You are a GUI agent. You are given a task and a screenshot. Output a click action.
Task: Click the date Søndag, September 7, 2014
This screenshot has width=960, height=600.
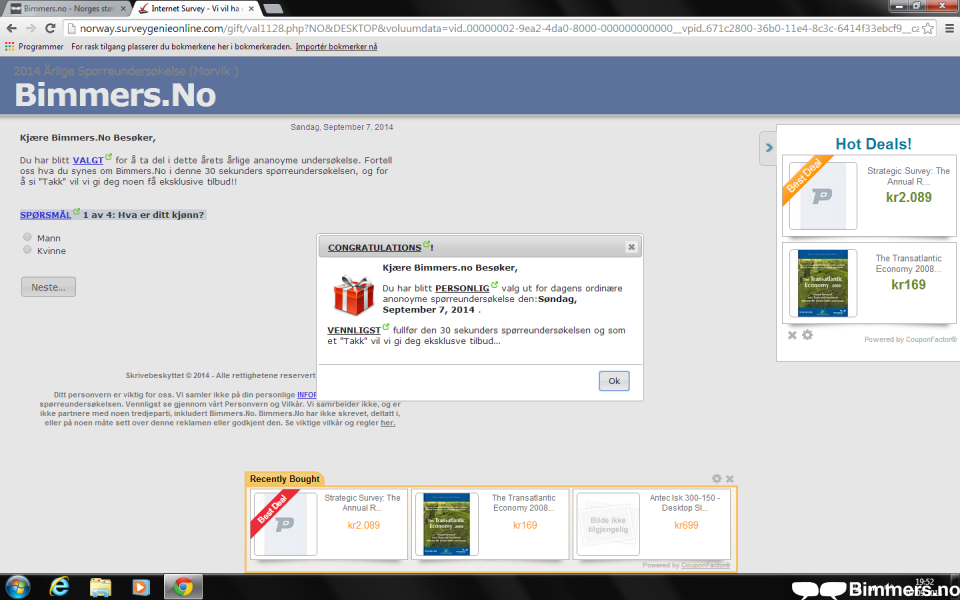pos(342,127)
